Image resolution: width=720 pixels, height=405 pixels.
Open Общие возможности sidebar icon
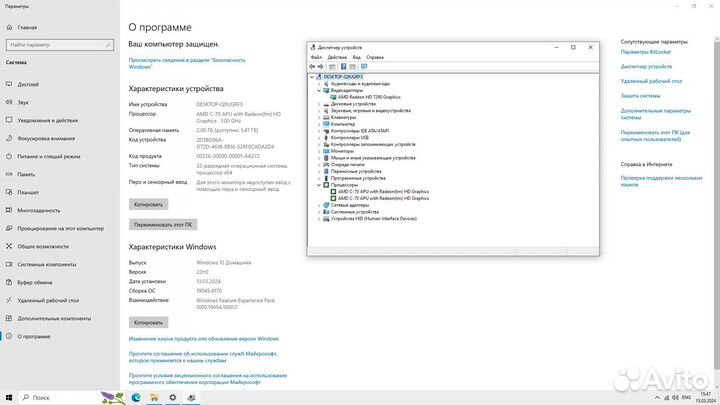(x=9, y=246)
